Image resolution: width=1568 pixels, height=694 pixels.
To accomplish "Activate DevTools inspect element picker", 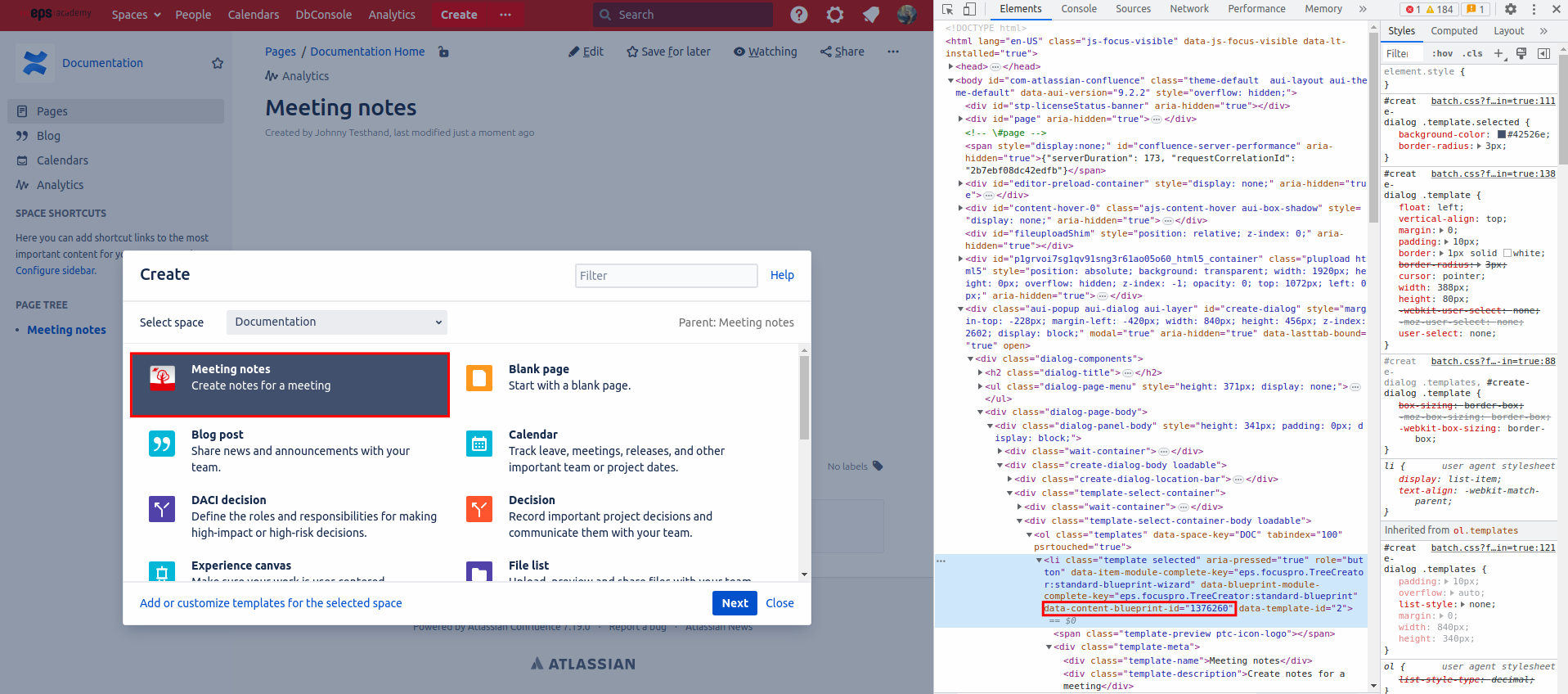I will [947, 9].
